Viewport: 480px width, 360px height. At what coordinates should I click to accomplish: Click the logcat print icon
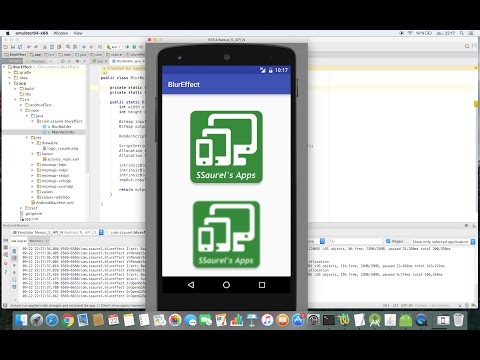pyautogui.click(x=14, y=287)
